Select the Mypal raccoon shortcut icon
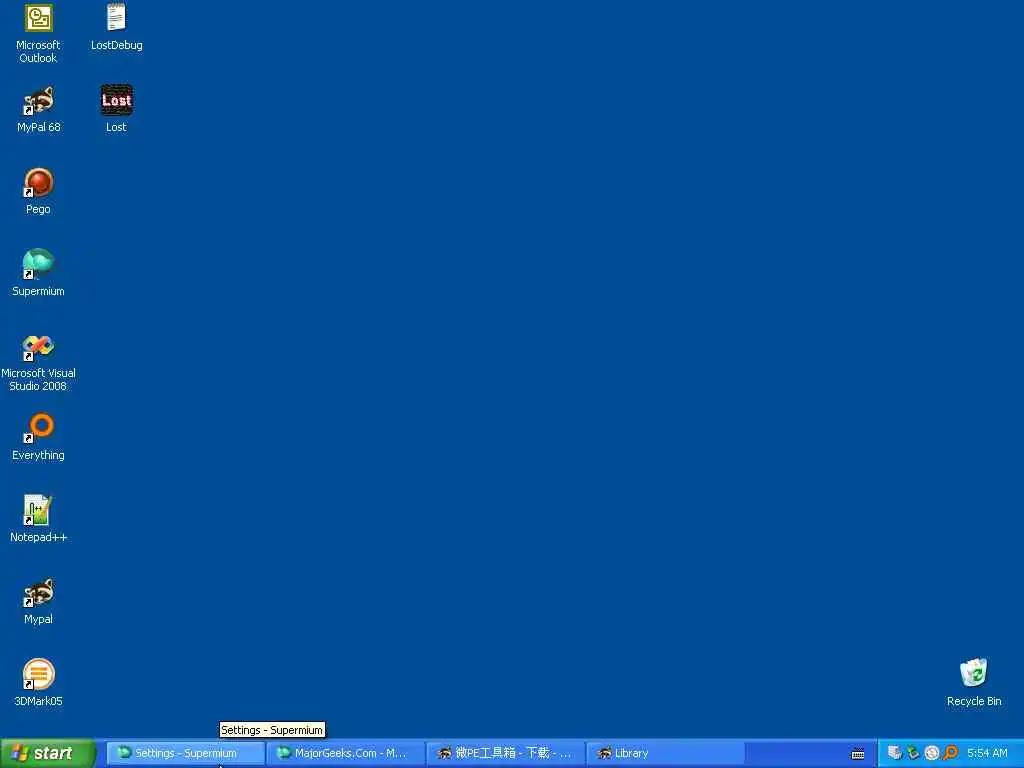This screenshot has height=768, width=1024. [x=39, y=593]
